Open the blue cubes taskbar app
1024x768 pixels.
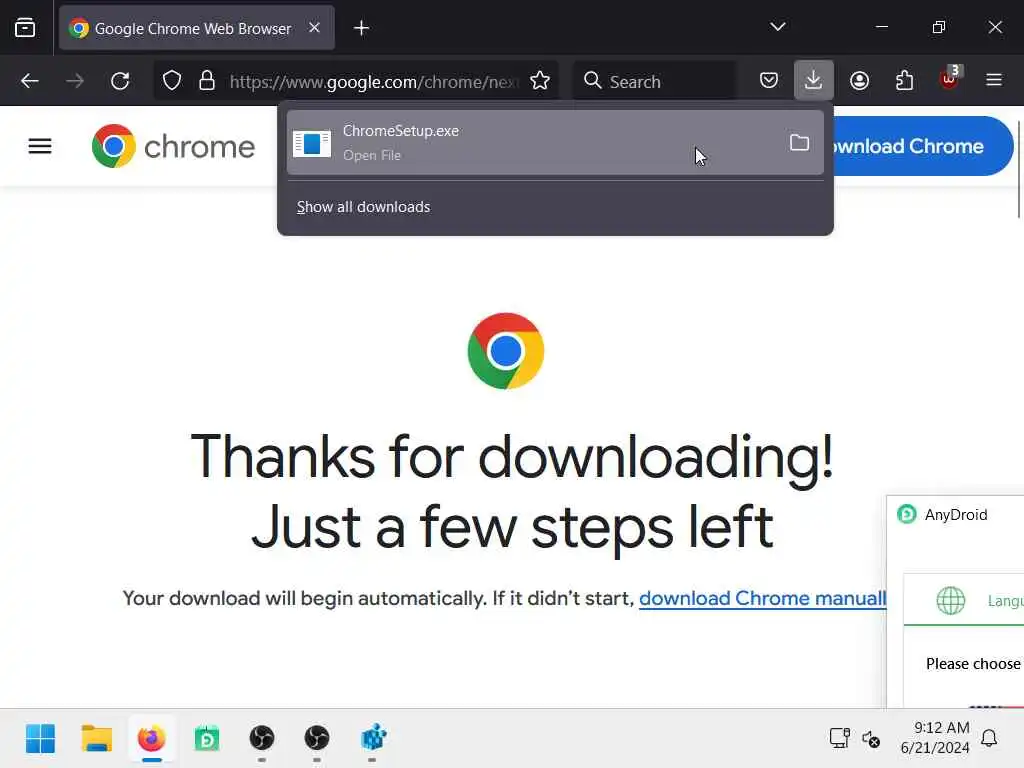click(x=373, y=739)
